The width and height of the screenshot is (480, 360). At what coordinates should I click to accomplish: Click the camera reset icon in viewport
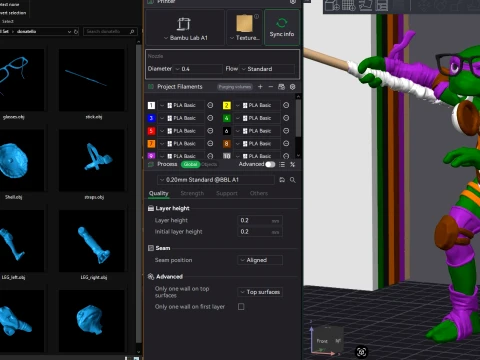pyautogui.click(x=361, y=352)
